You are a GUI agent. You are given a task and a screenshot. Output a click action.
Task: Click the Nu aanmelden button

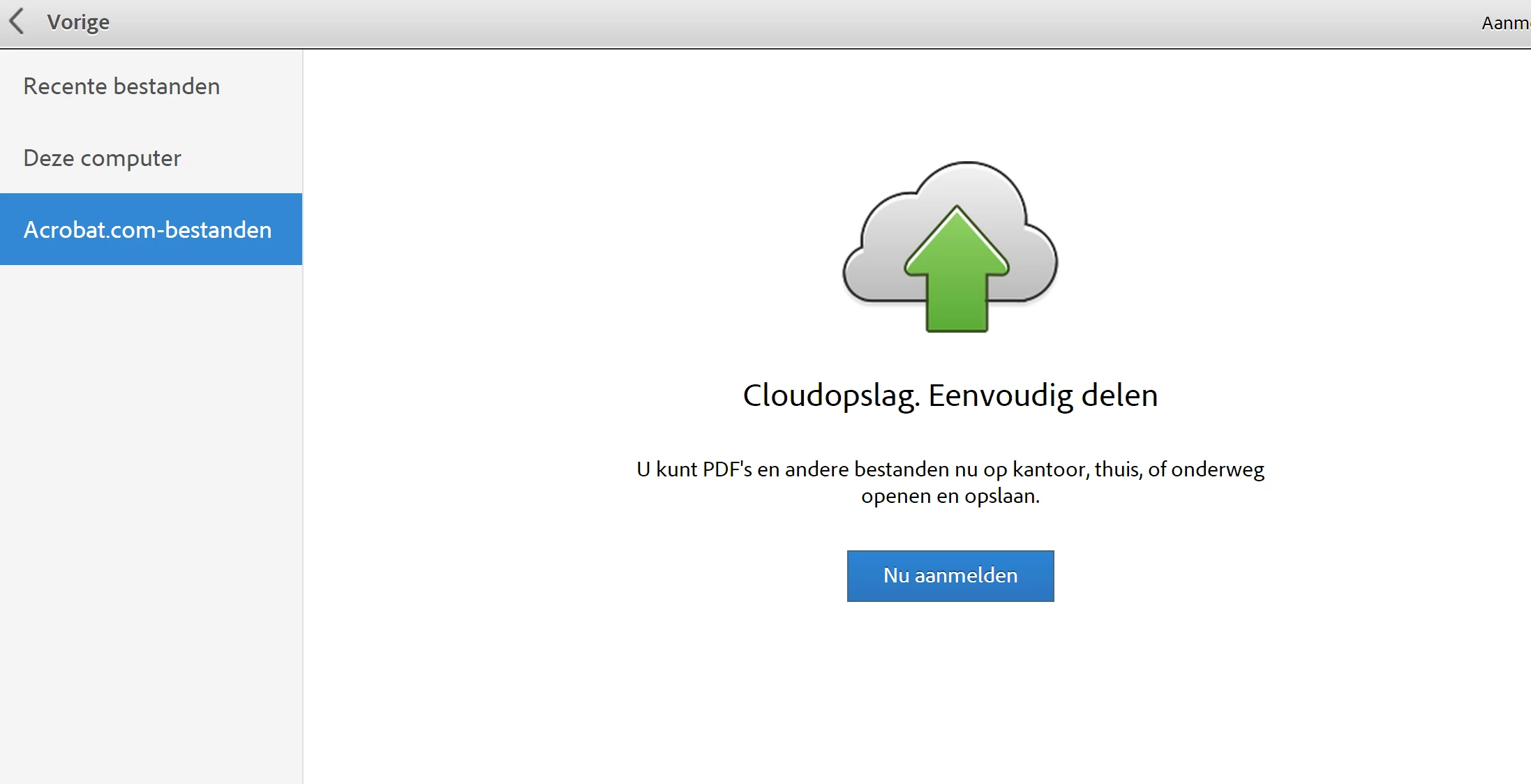coord(950,576)
